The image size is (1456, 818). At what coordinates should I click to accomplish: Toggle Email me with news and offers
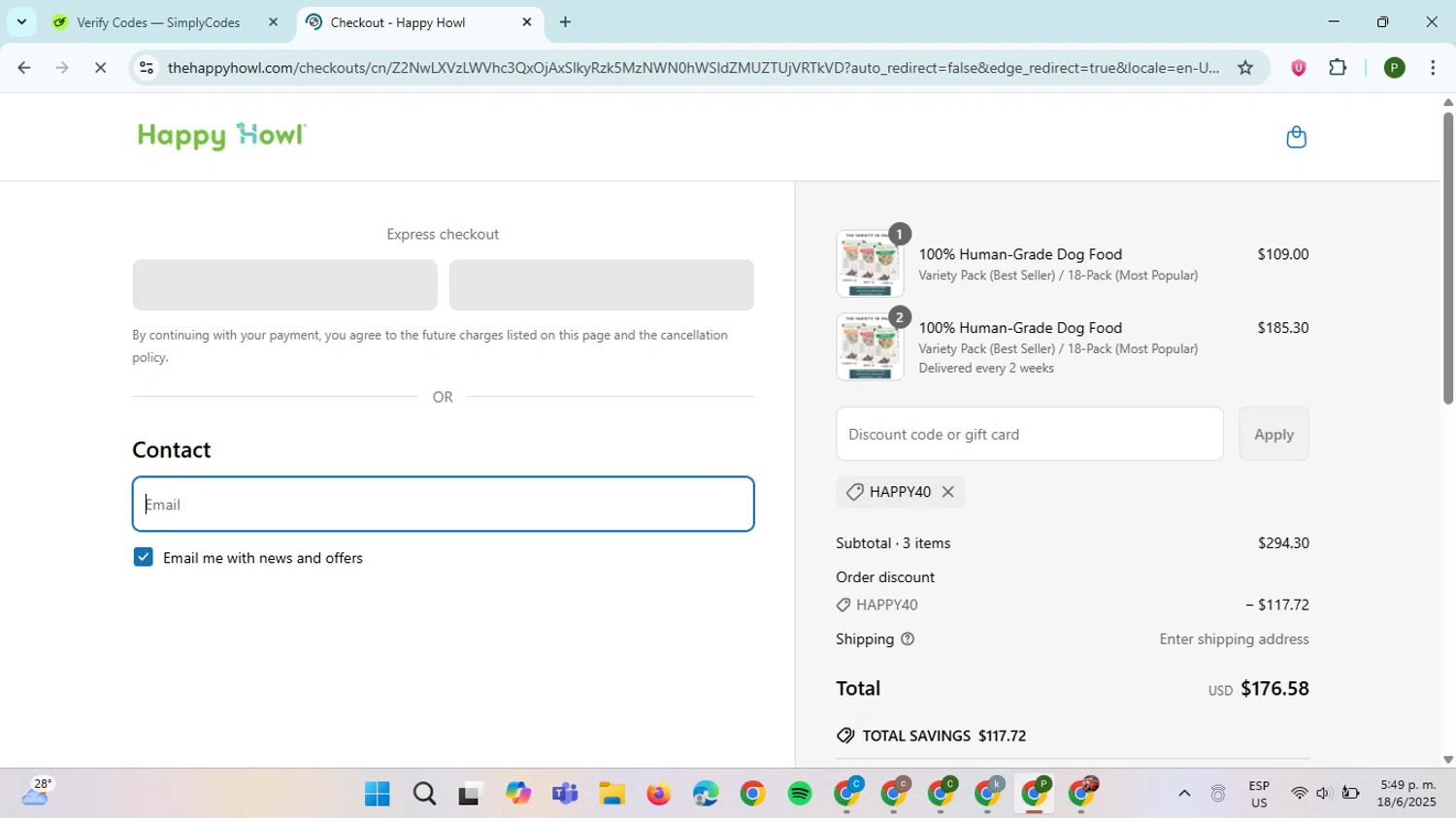[x=144, y=557]
